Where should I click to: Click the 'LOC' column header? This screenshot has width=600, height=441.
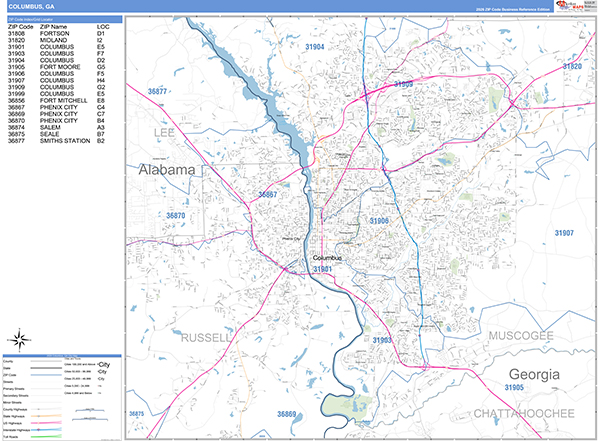click(x=103, y=27)
